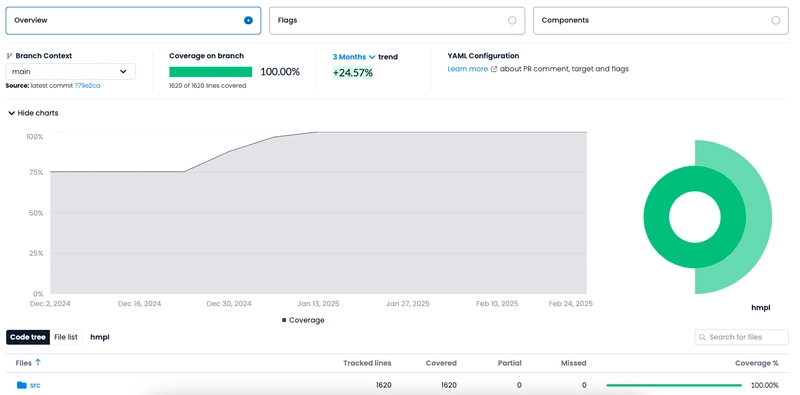Click the green coverage progress bar

pyautogui.click(x=210, y=72)
